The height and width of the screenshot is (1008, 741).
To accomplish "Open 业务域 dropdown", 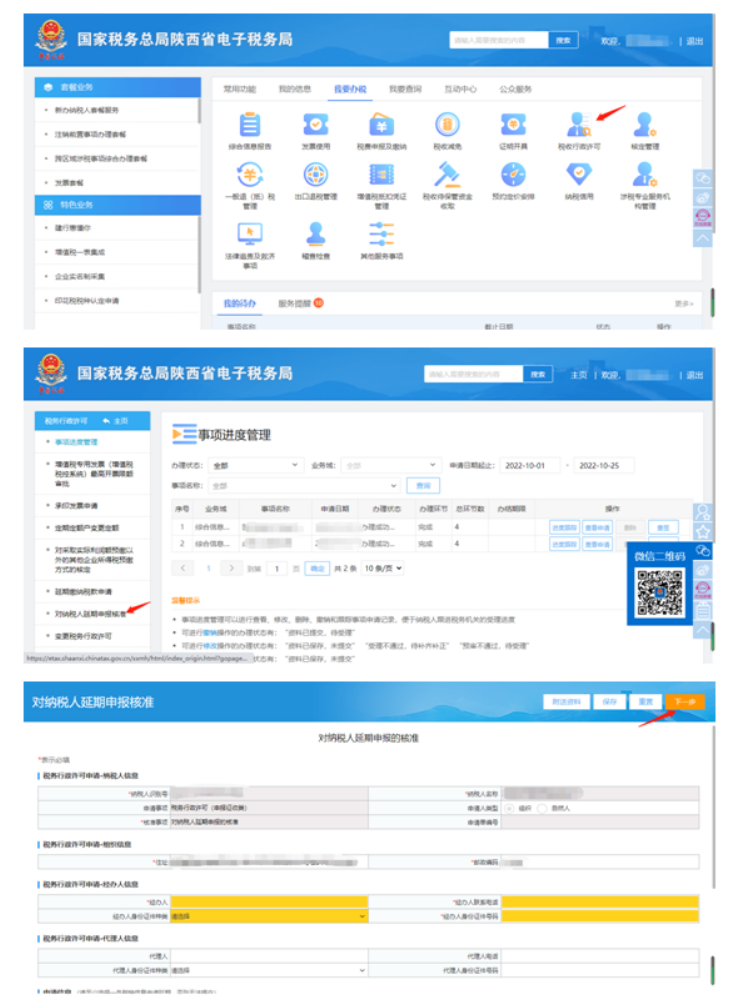I will (390, 465).
